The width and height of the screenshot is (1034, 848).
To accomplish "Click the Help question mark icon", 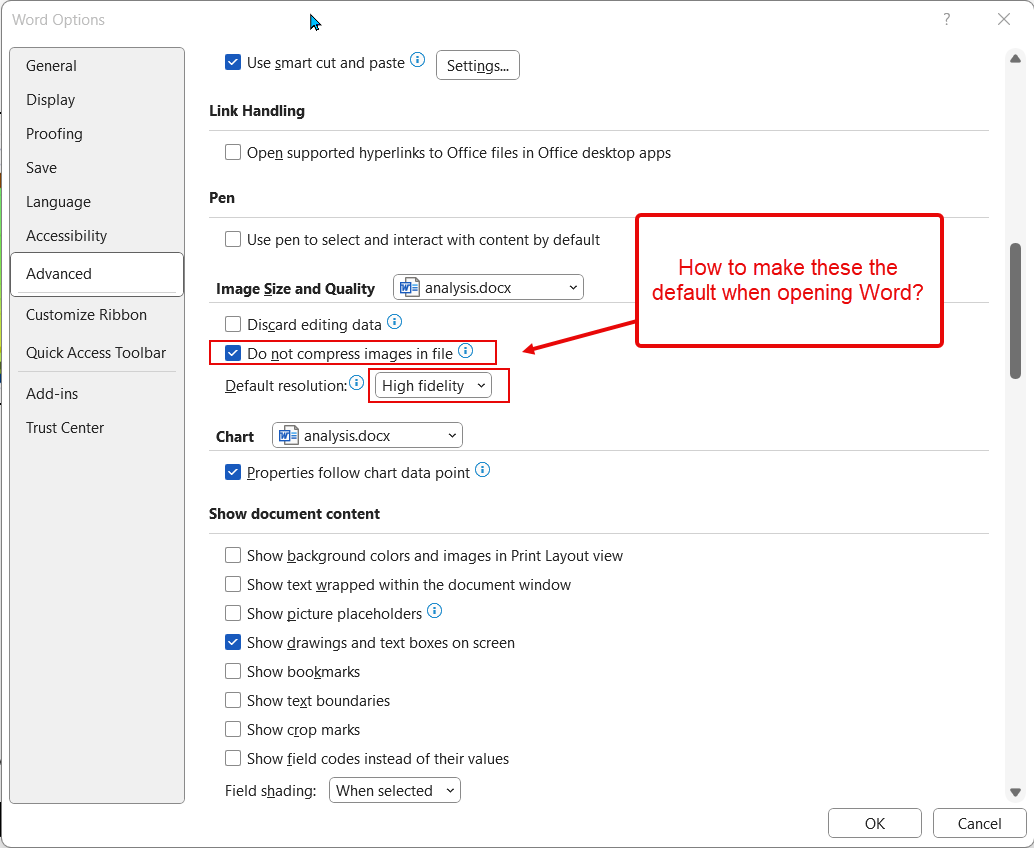I will click(x=946, y=19).
